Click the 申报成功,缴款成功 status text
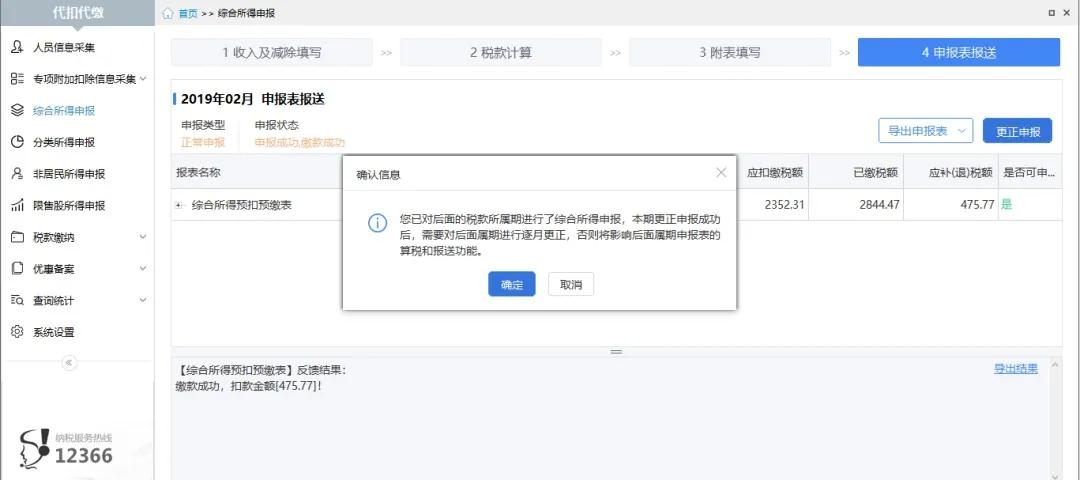1080x480 pixels. [300, 143]
